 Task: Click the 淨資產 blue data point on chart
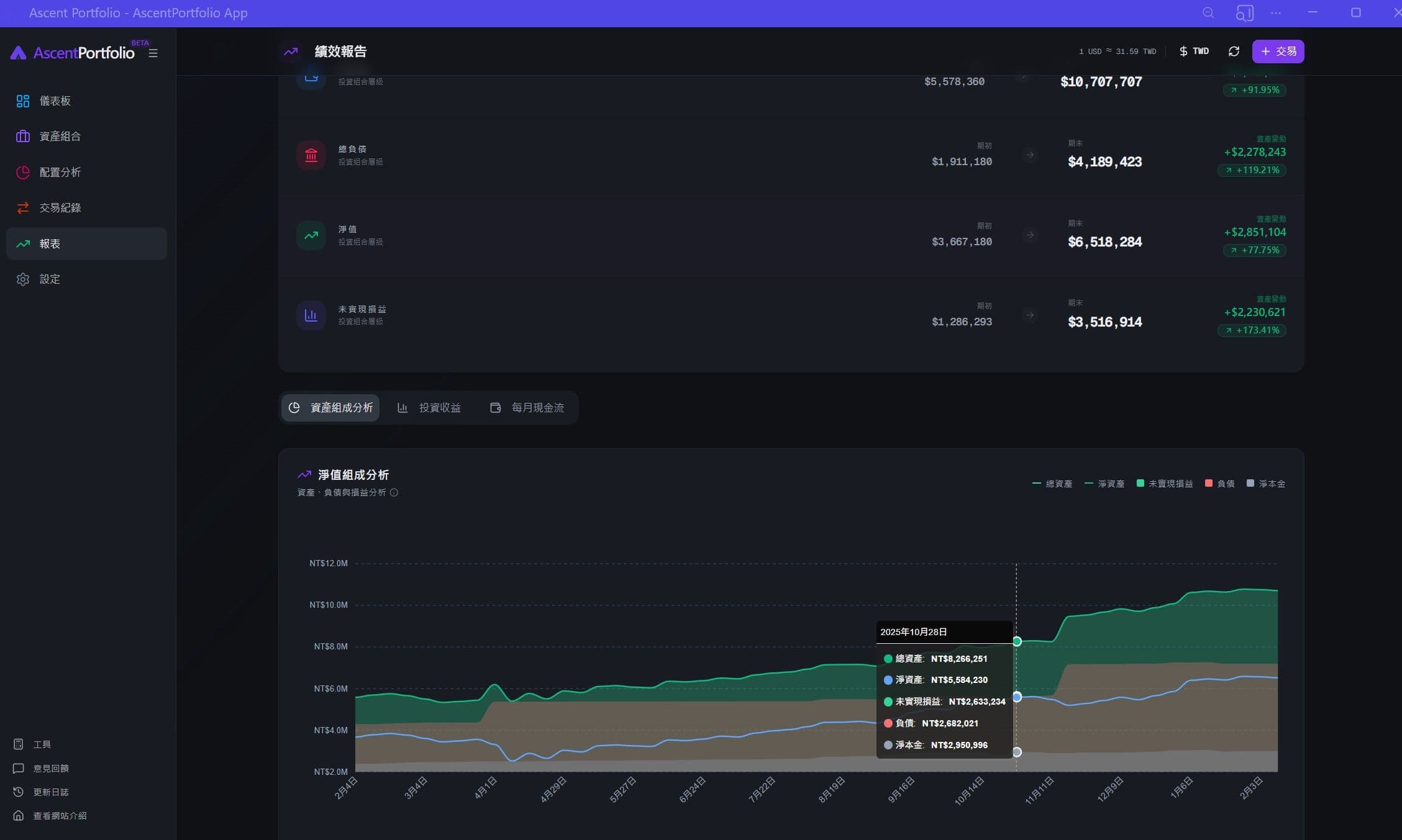(x=1017, y=697)
